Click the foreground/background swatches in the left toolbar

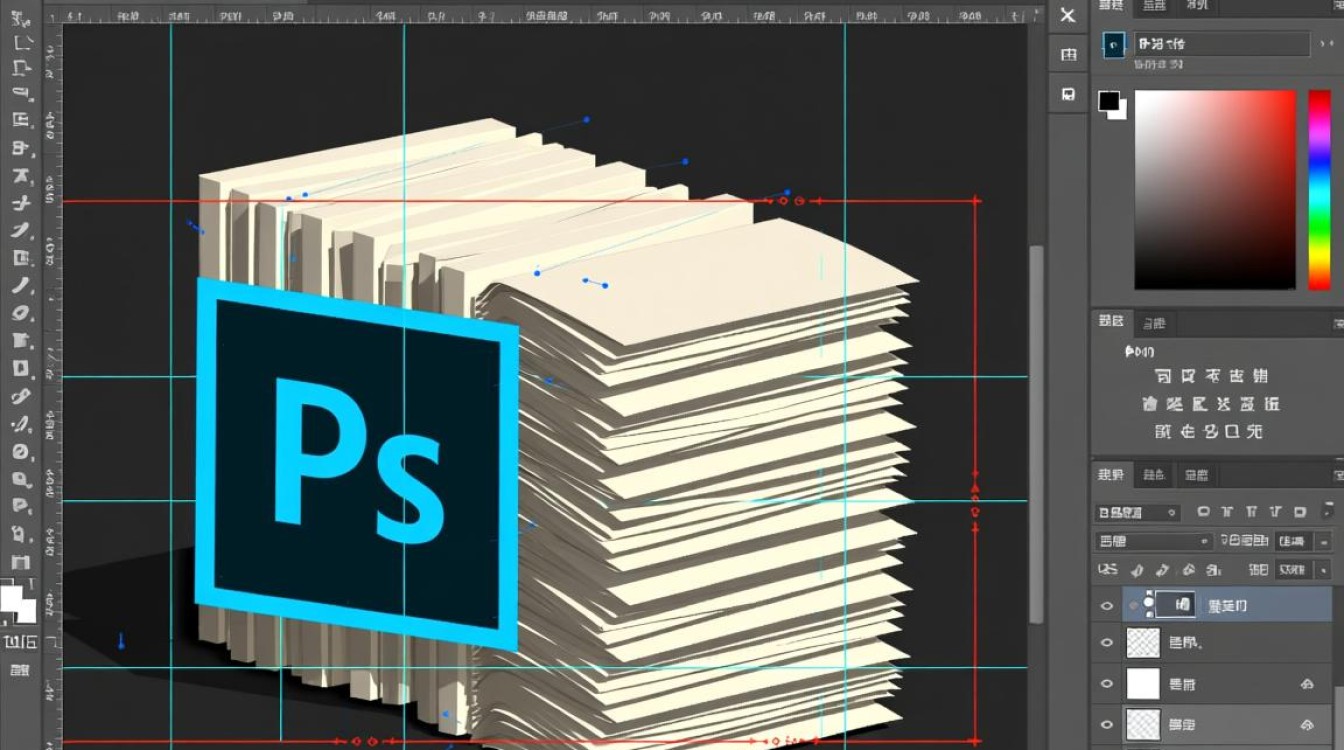(18, 603)
